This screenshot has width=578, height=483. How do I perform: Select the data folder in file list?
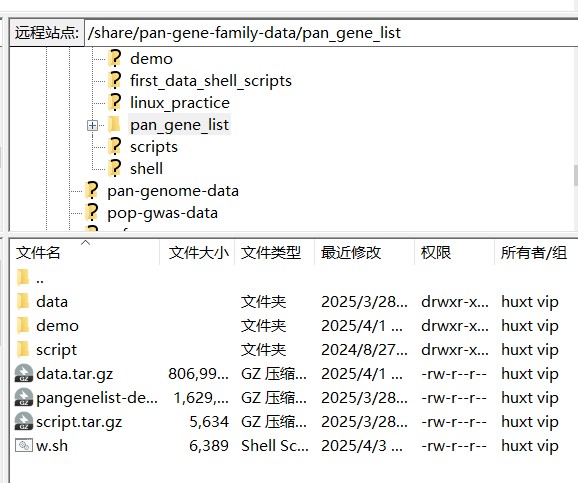point(52,302)
